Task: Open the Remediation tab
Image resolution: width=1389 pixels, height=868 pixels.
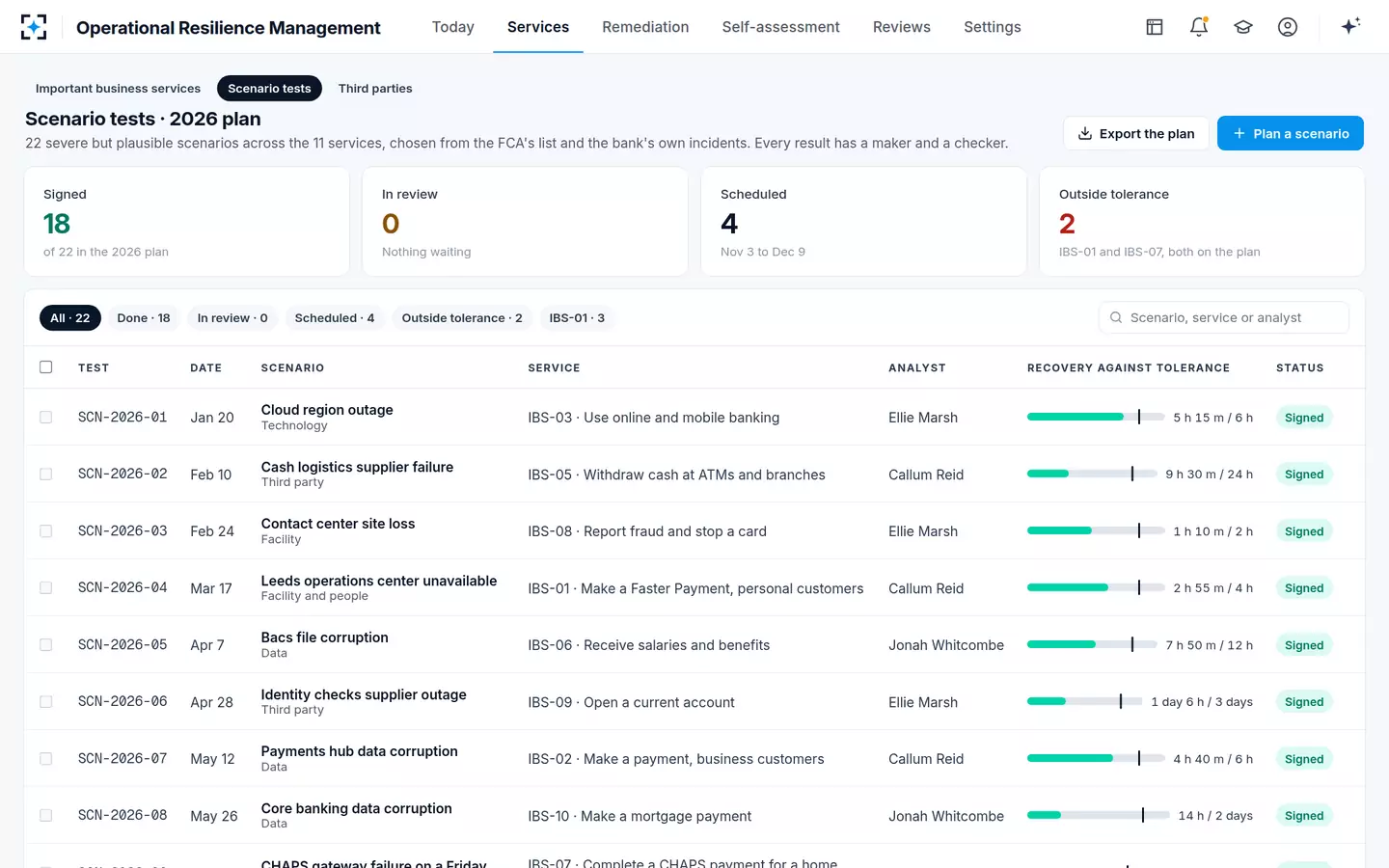Action: (x=645, y=27)
